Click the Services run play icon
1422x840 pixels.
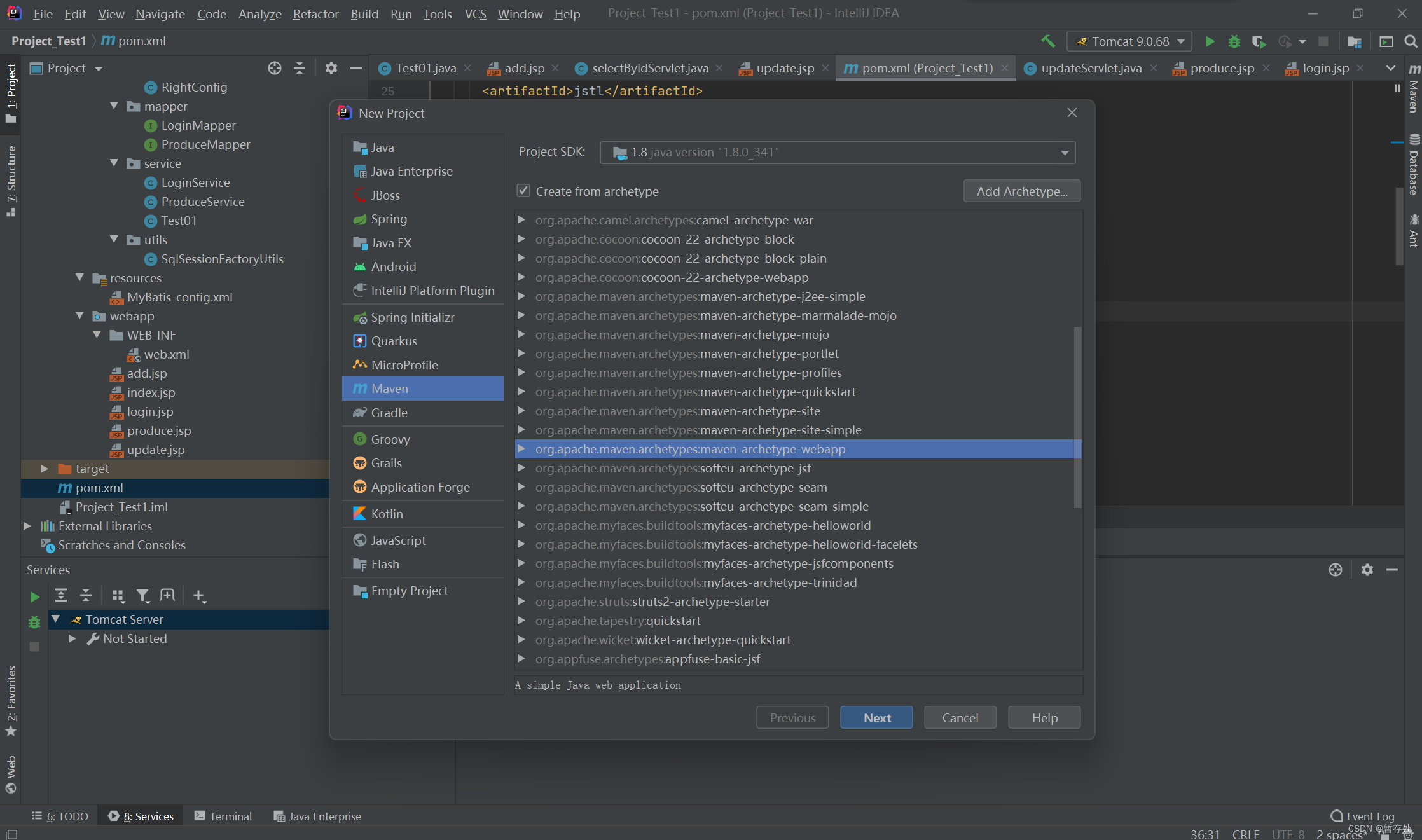tap(34, 596)
